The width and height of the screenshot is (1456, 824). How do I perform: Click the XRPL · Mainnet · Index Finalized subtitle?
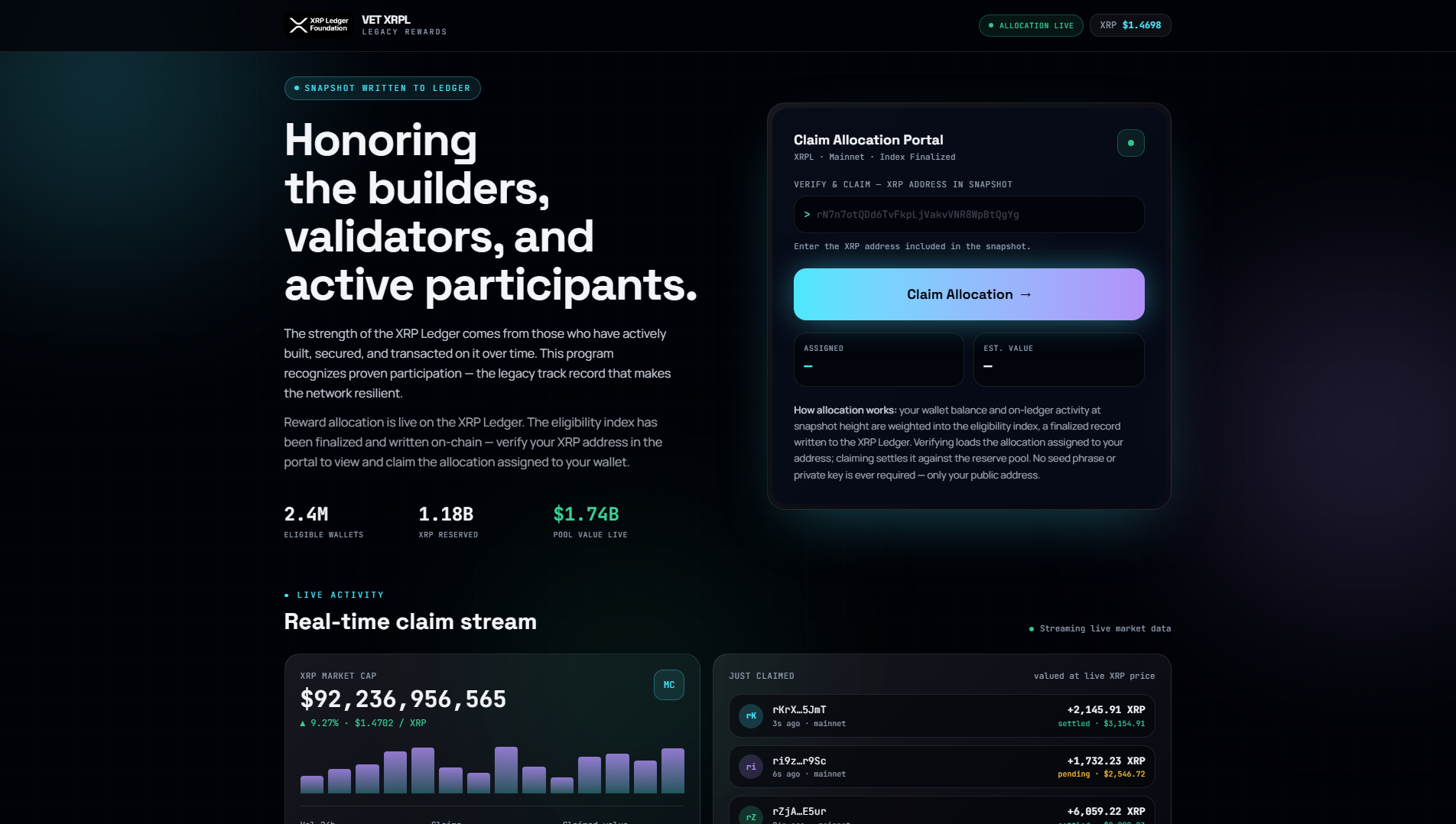(875, 157)
